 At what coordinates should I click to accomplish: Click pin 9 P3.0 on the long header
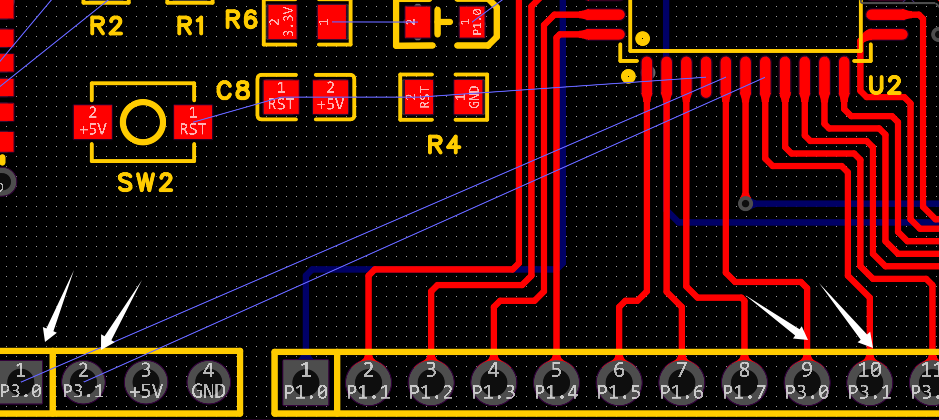pyautogui.click(x=806, y=382)
